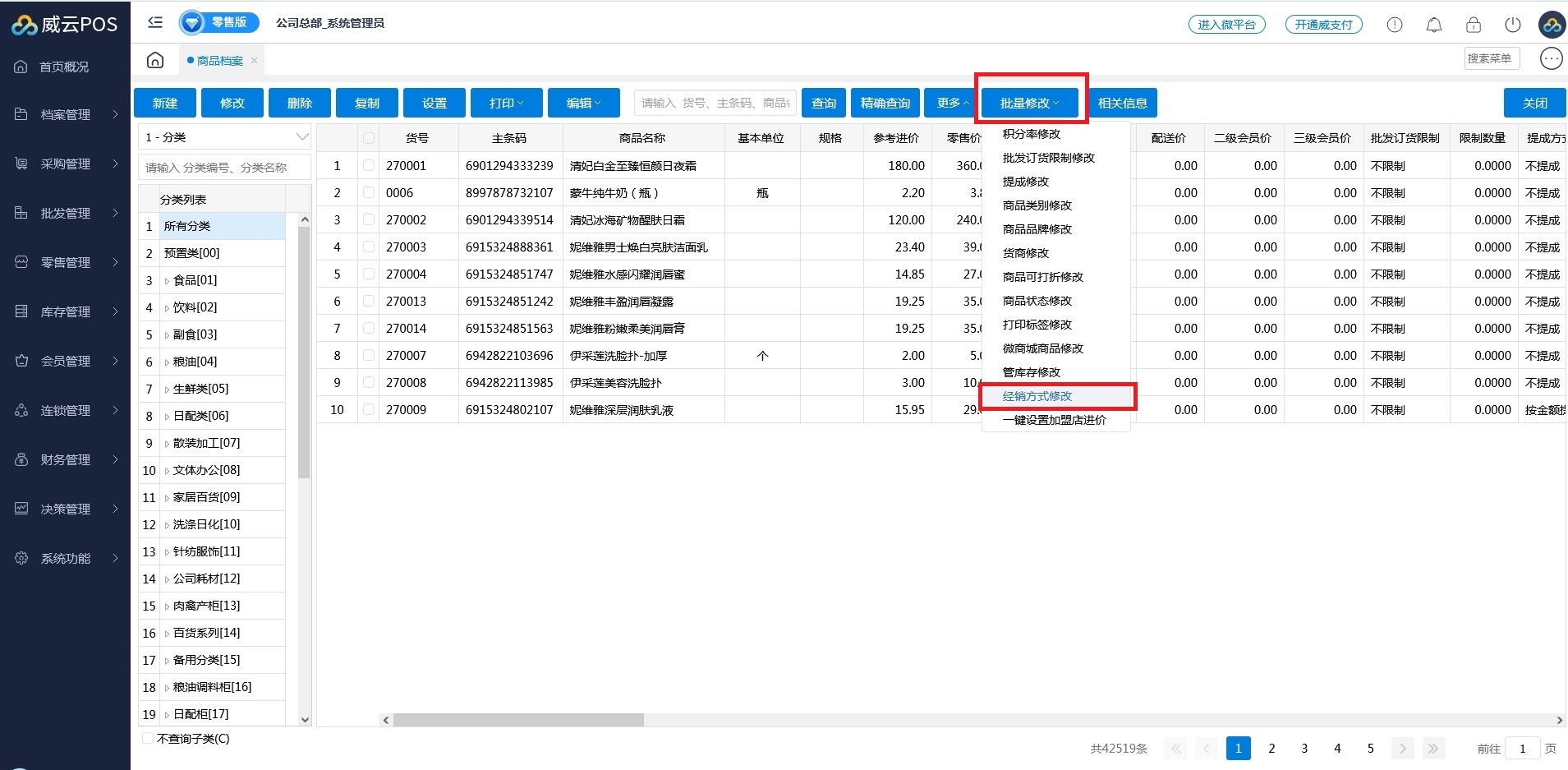This screenshot has height=770, width=1568.
Task: Toggle the 不查询子类 checkbox
Action: tap(149, 738)
